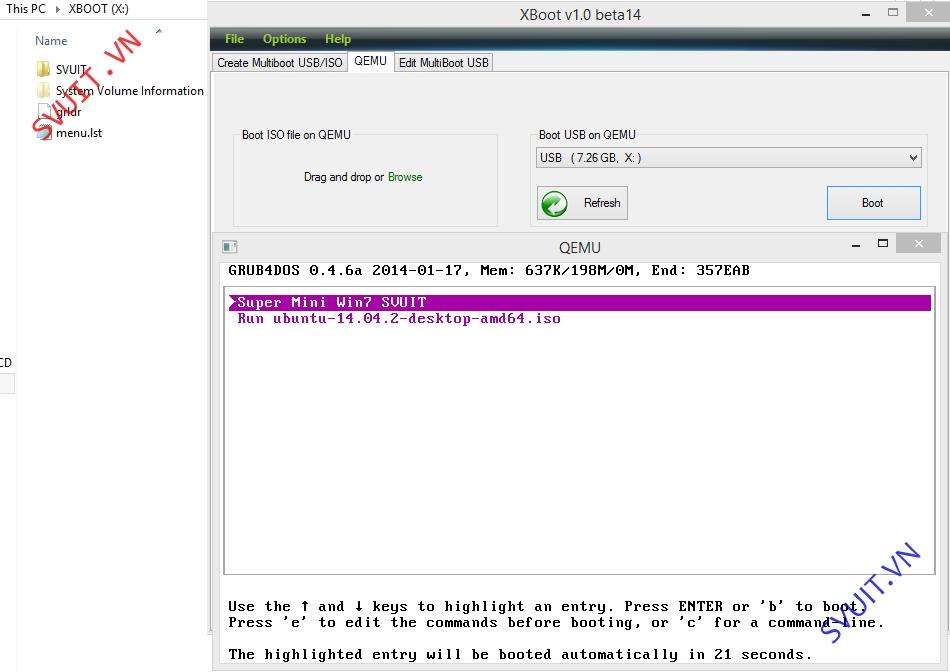Click the QEMU window system icon
Screen dimensions: 950x672
point(230,247)
